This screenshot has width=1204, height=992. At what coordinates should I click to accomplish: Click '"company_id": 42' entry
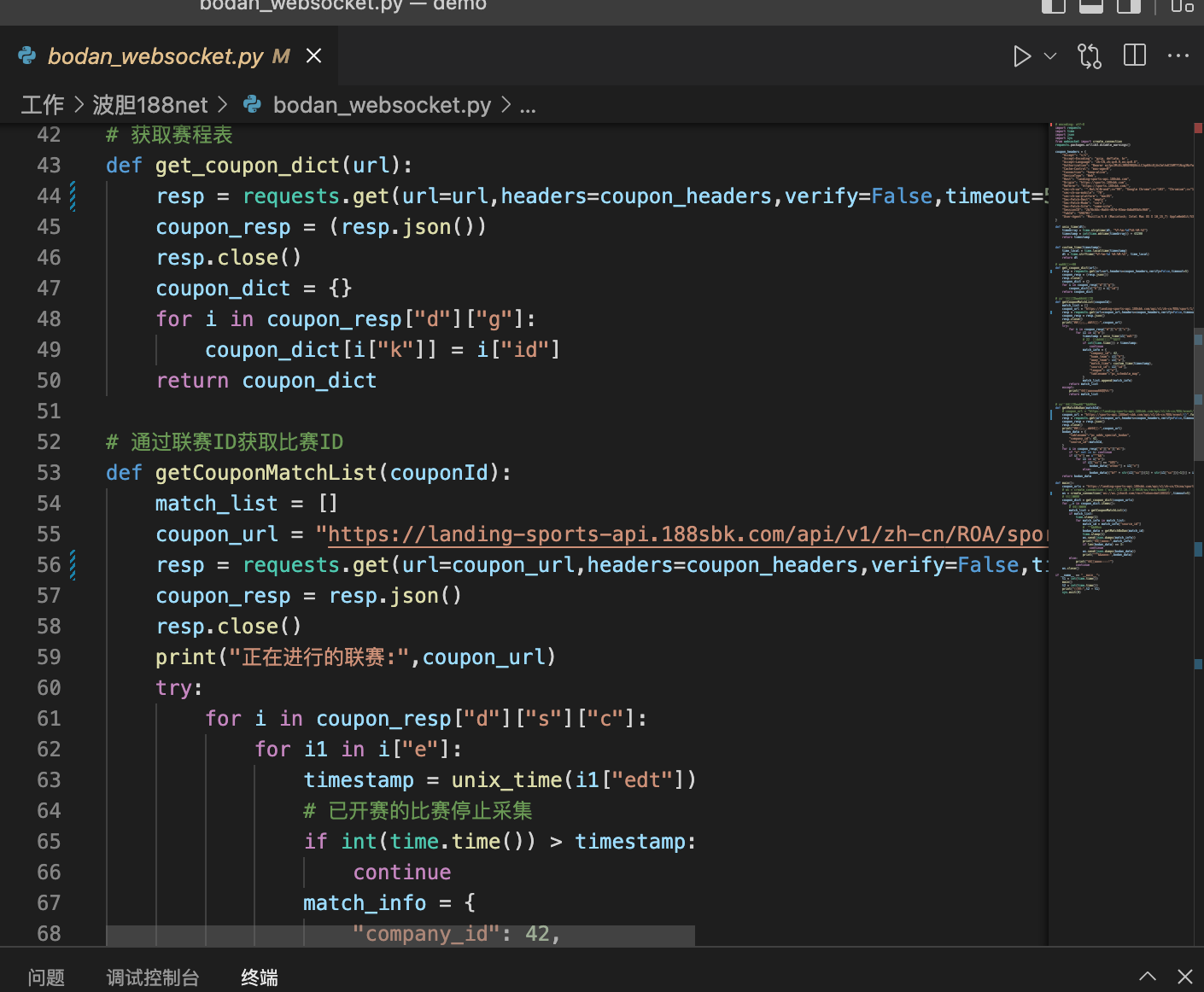(x=456, y=934)
